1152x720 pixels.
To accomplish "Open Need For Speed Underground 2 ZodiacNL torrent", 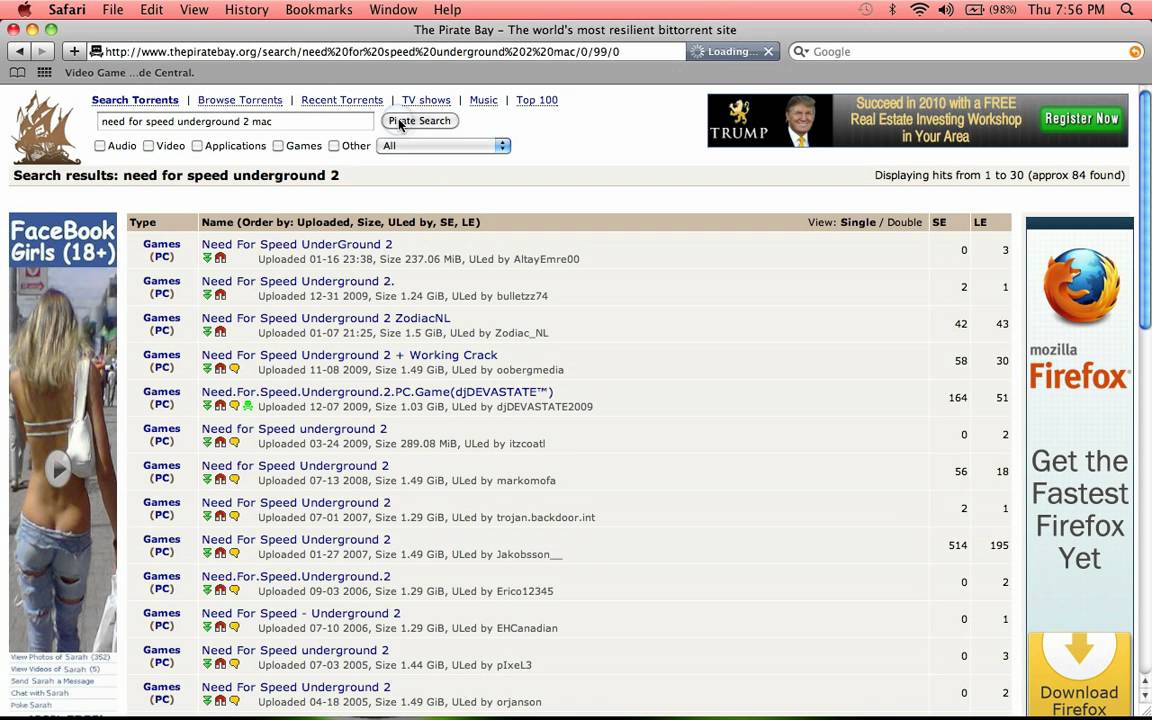I will (326, 318).
